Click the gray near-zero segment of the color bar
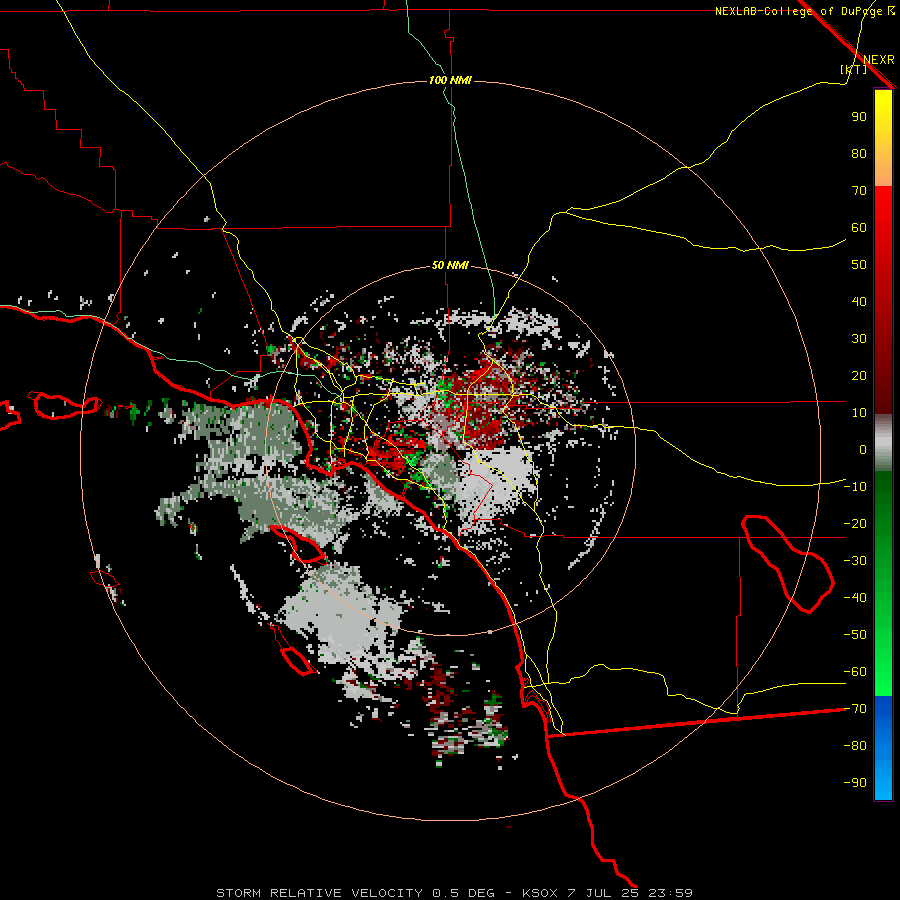Screen dimensions: 900x900 [883, 443]
